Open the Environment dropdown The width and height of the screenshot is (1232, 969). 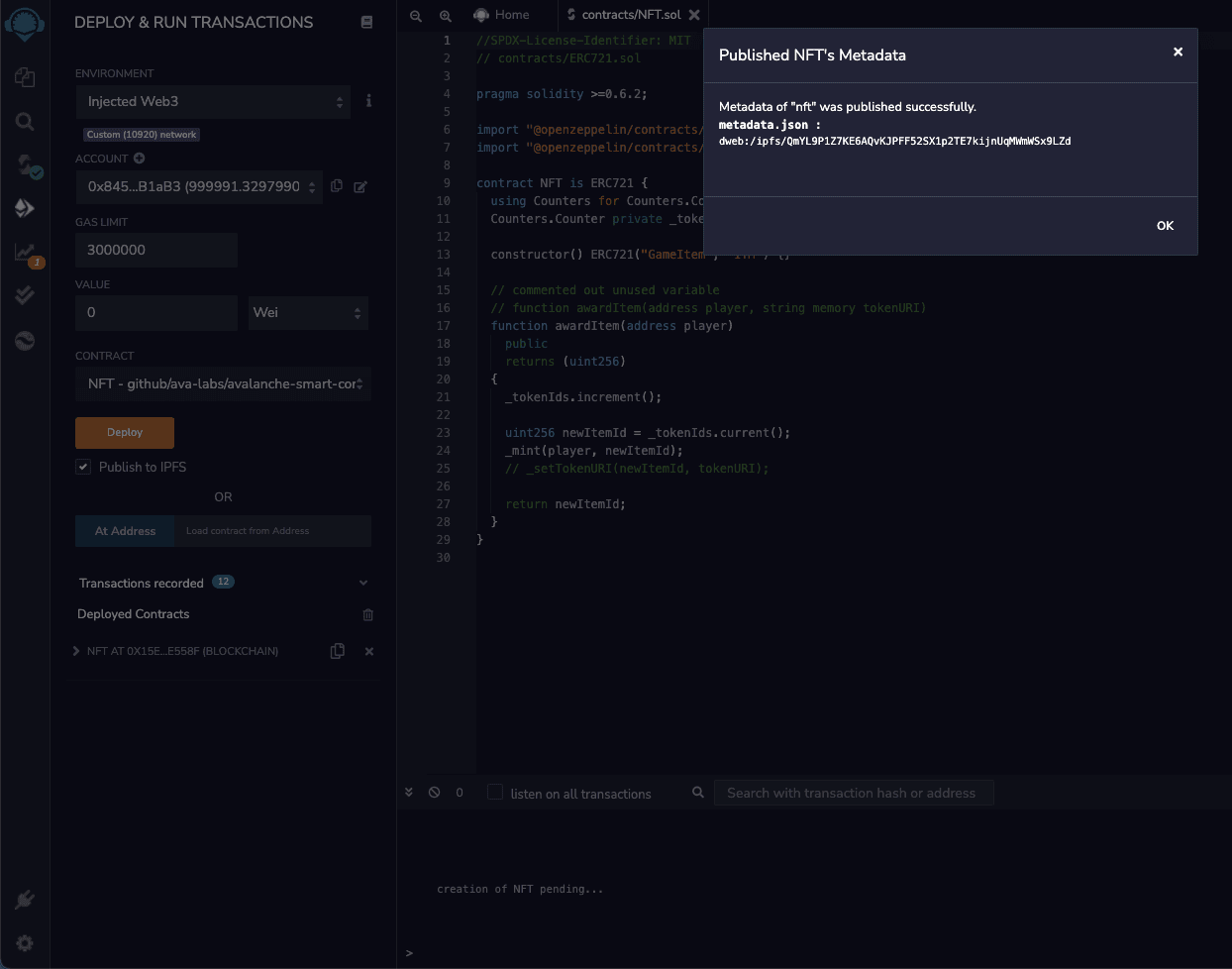click(213, 101)
